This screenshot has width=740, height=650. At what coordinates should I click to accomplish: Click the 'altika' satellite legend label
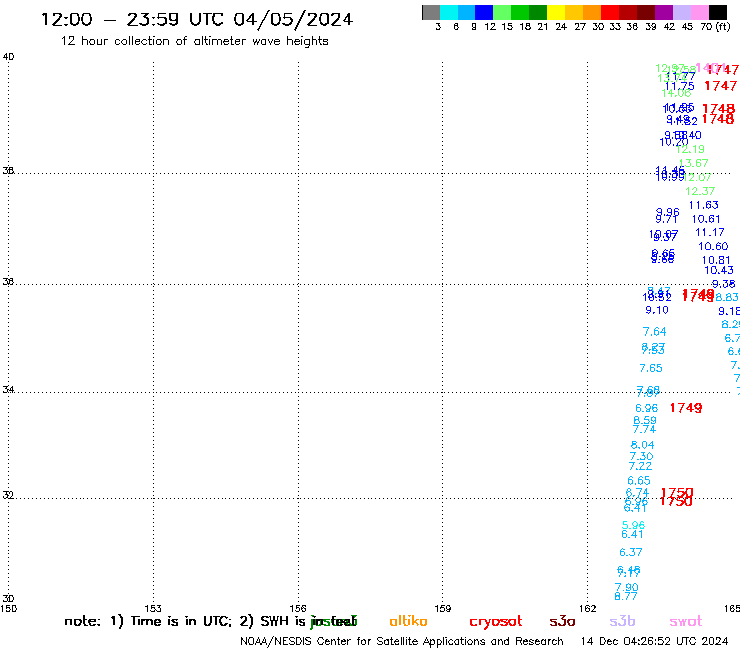pos(408,621)
